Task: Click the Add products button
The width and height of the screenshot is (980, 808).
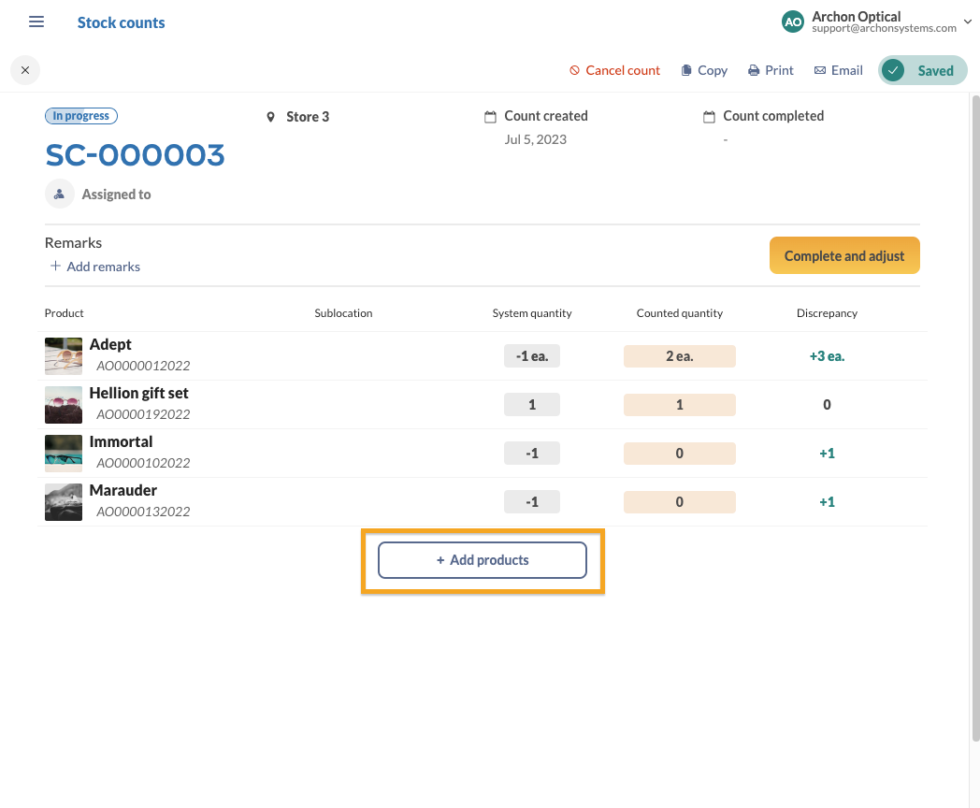Action: 482,560
